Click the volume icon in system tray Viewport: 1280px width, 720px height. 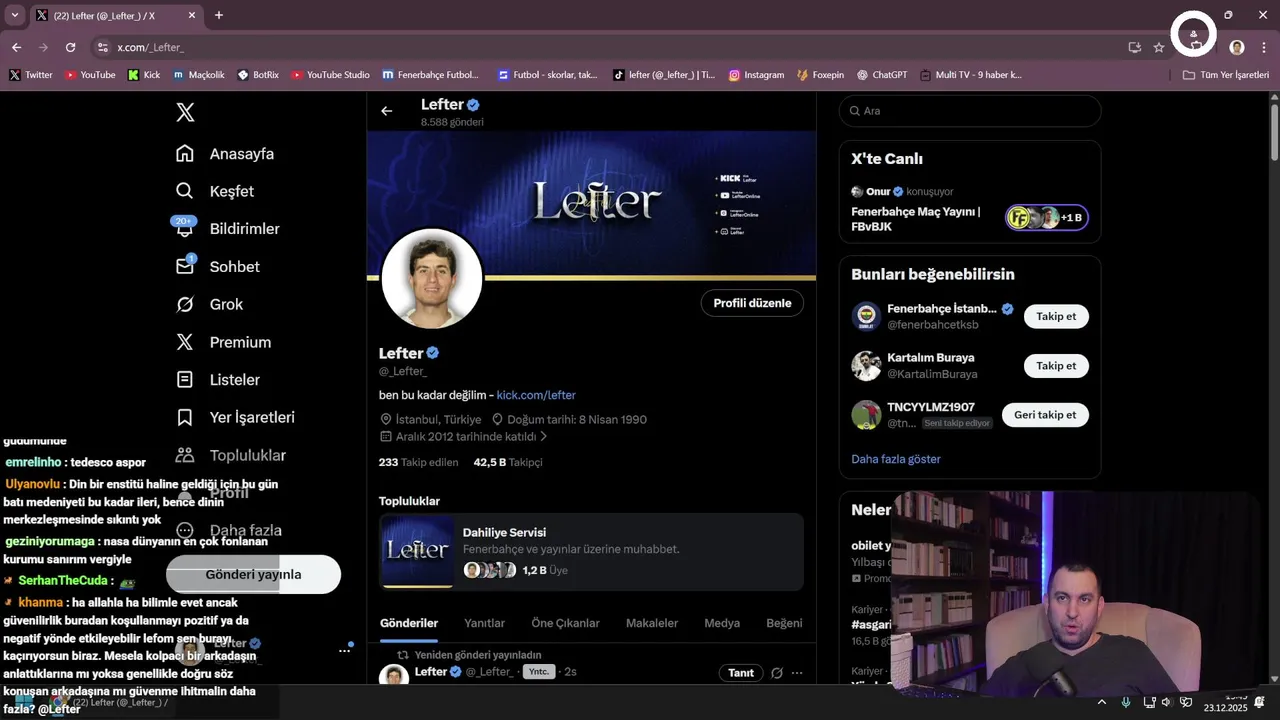(1166, 702)
